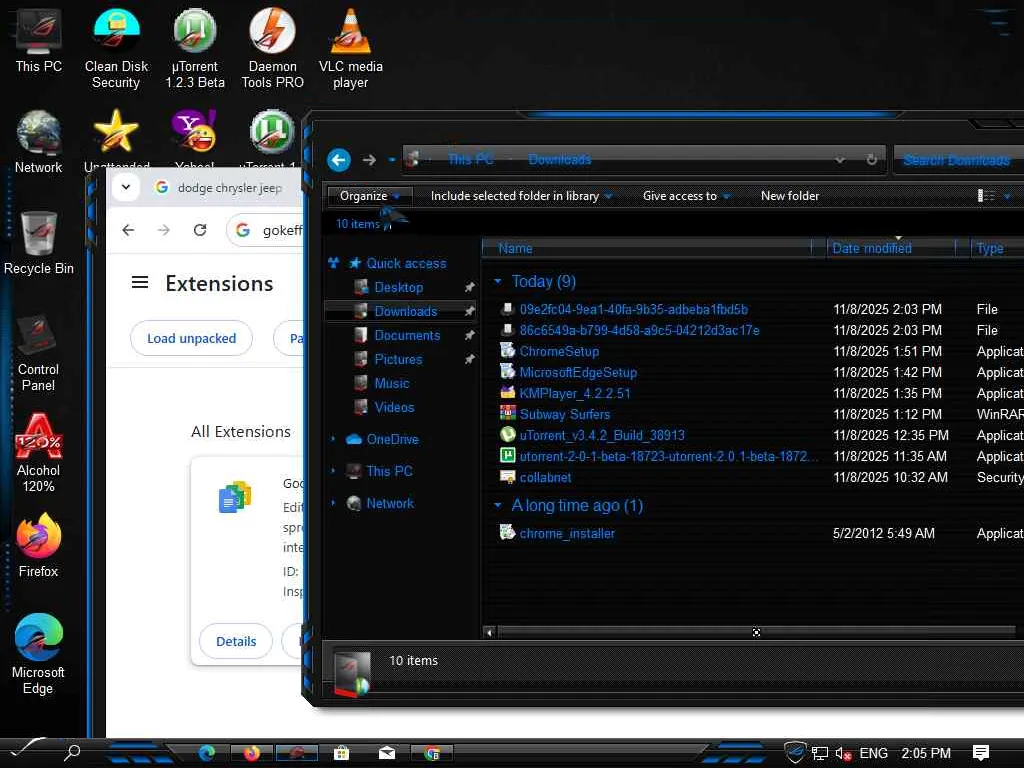The height and width of the screenshot is (768, 1024).
Task: Launch Firefox from the desktop
Action: [x=39, y=546]
